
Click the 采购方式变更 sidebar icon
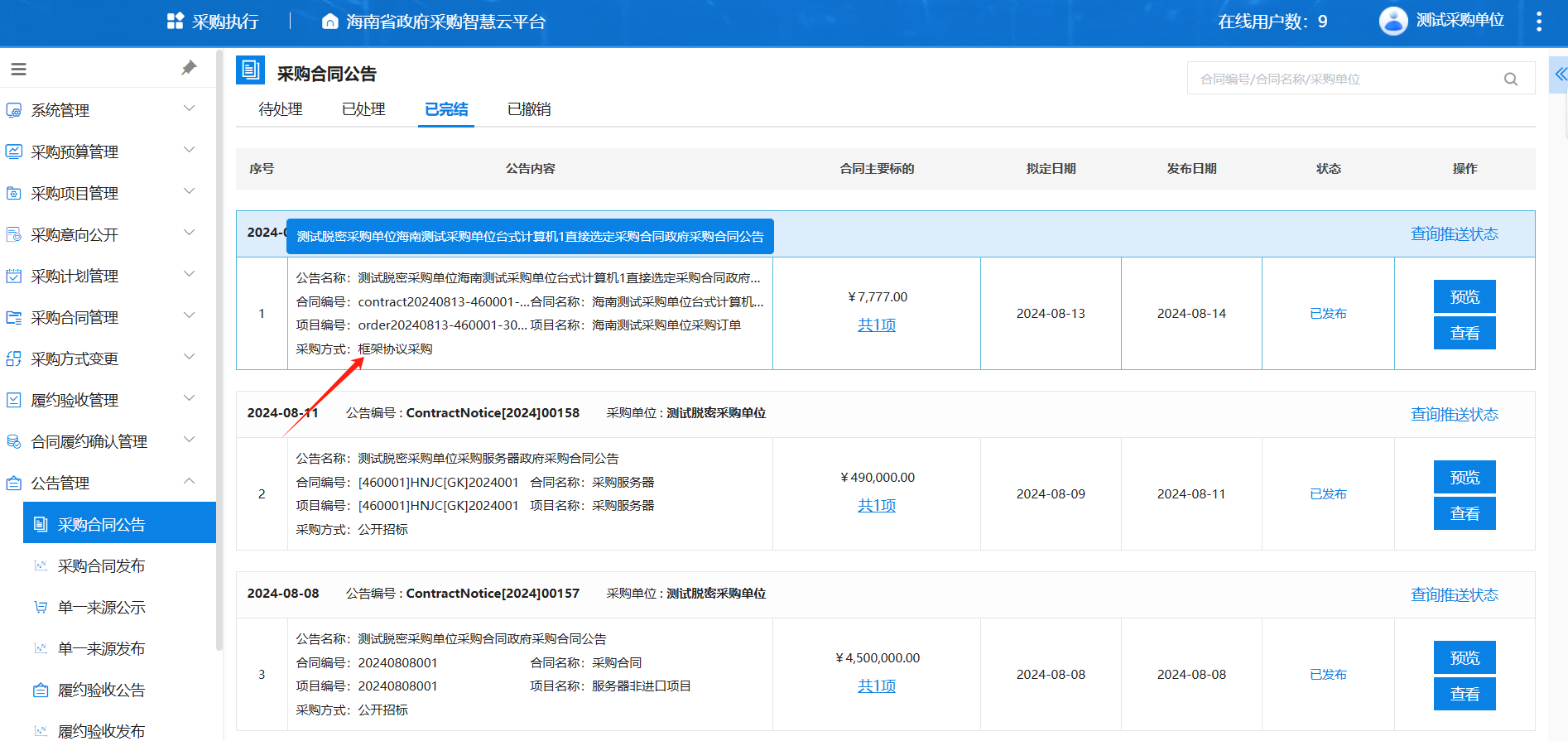pos(14,358)
